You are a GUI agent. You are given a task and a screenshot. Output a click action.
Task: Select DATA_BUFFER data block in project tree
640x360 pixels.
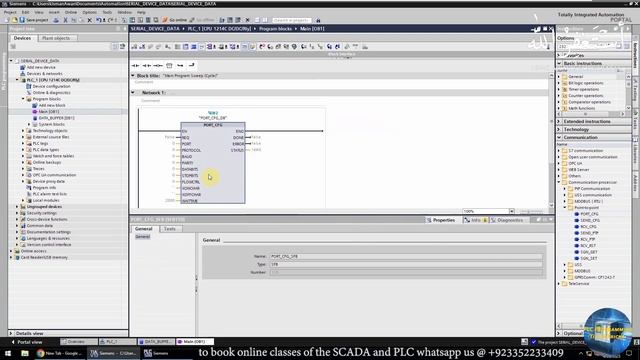(x=56, y=118)
